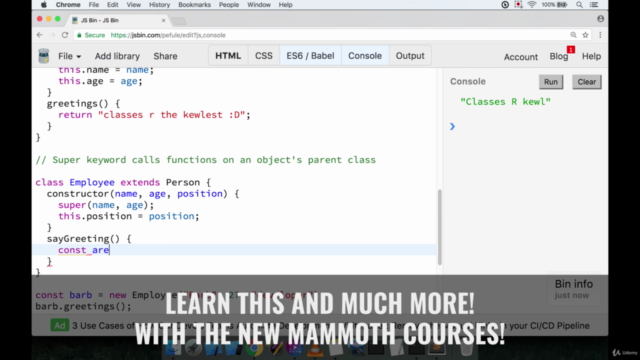Click the Spotlight search icon
Screen dimensions: 640x360
(x=579, y=5)
